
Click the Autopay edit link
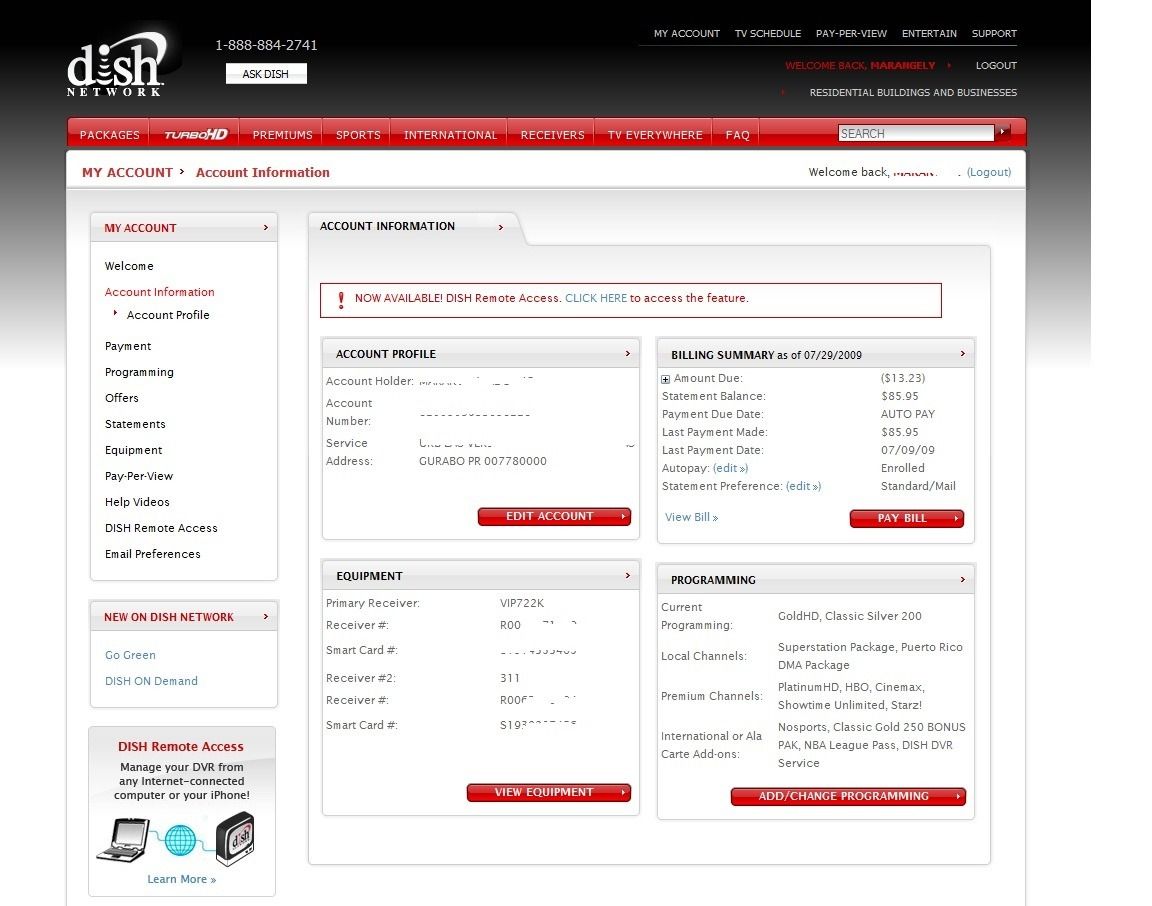(730, 468)
